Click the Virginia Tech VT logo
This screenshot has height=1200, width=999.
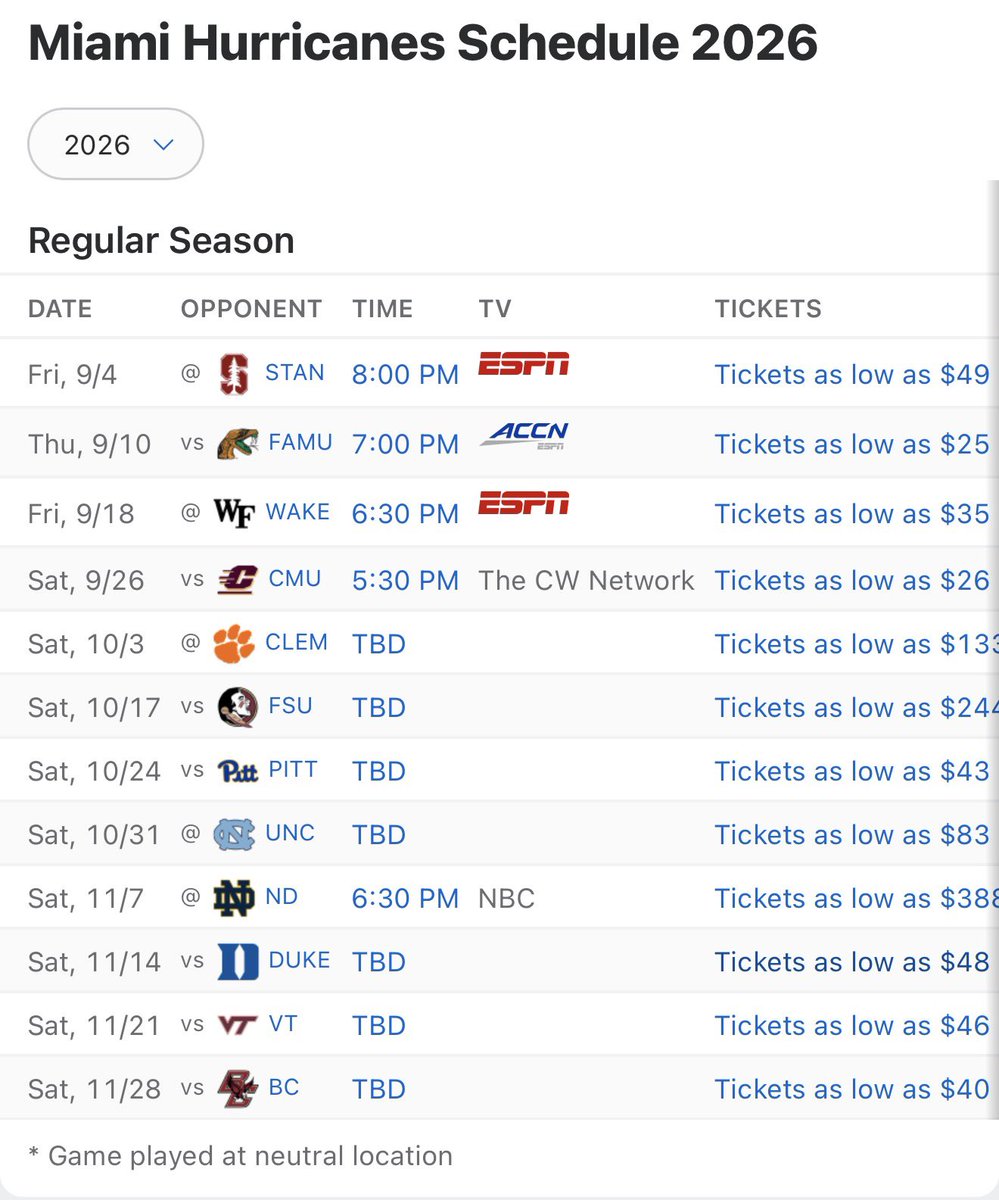(237, 1025)
